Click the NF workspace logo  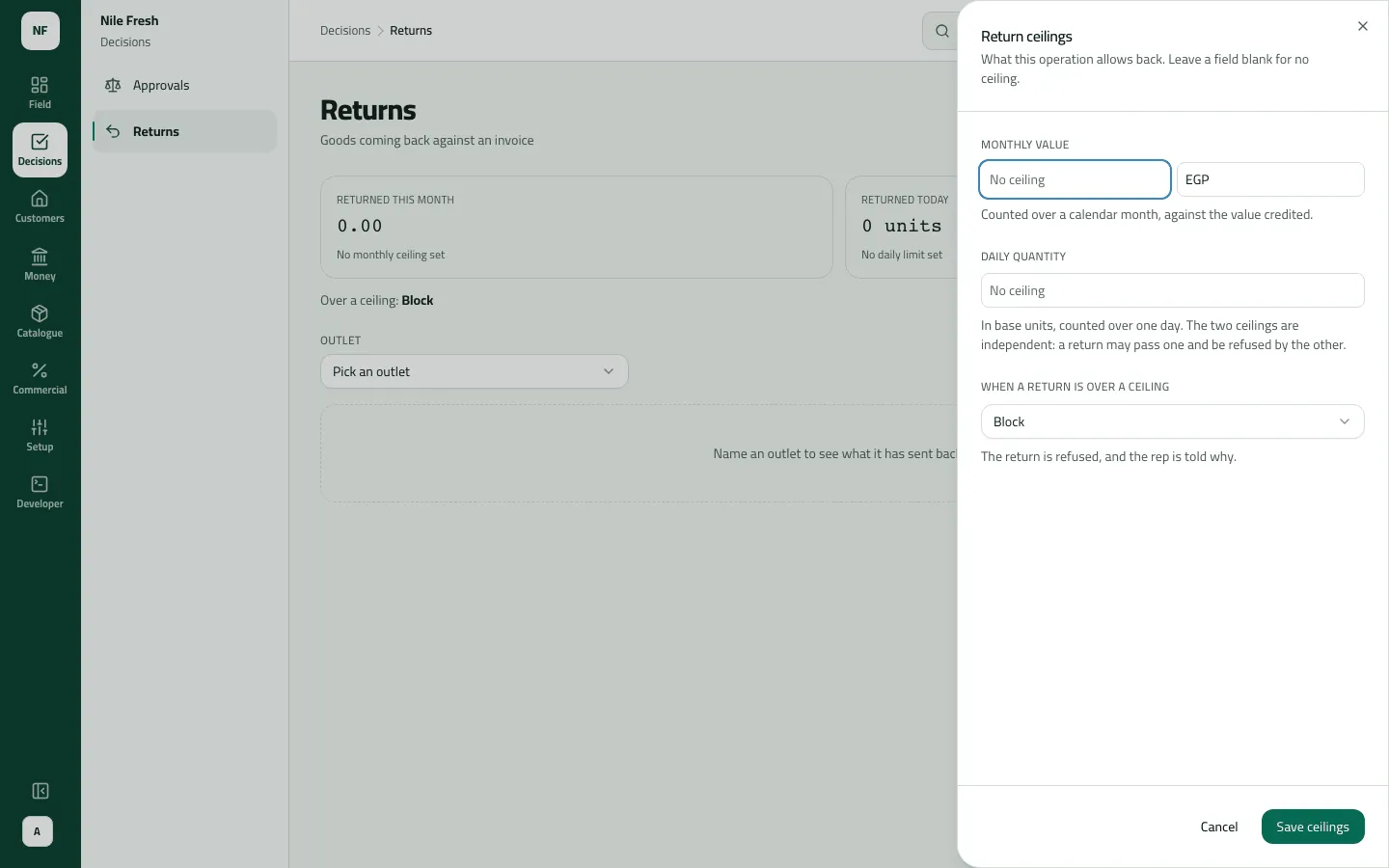(x=41, y=31)
